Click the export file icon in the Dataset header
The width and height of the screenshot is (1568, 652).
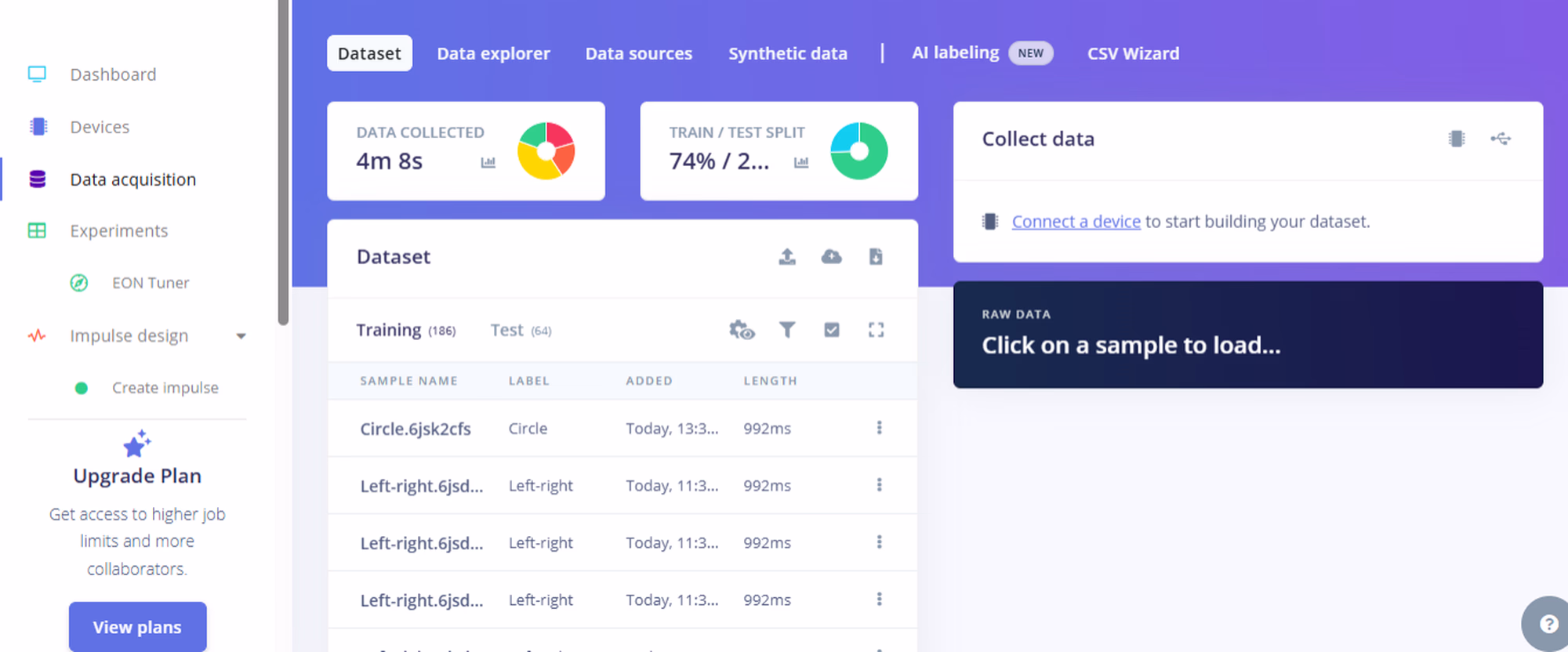coord(876,256)
